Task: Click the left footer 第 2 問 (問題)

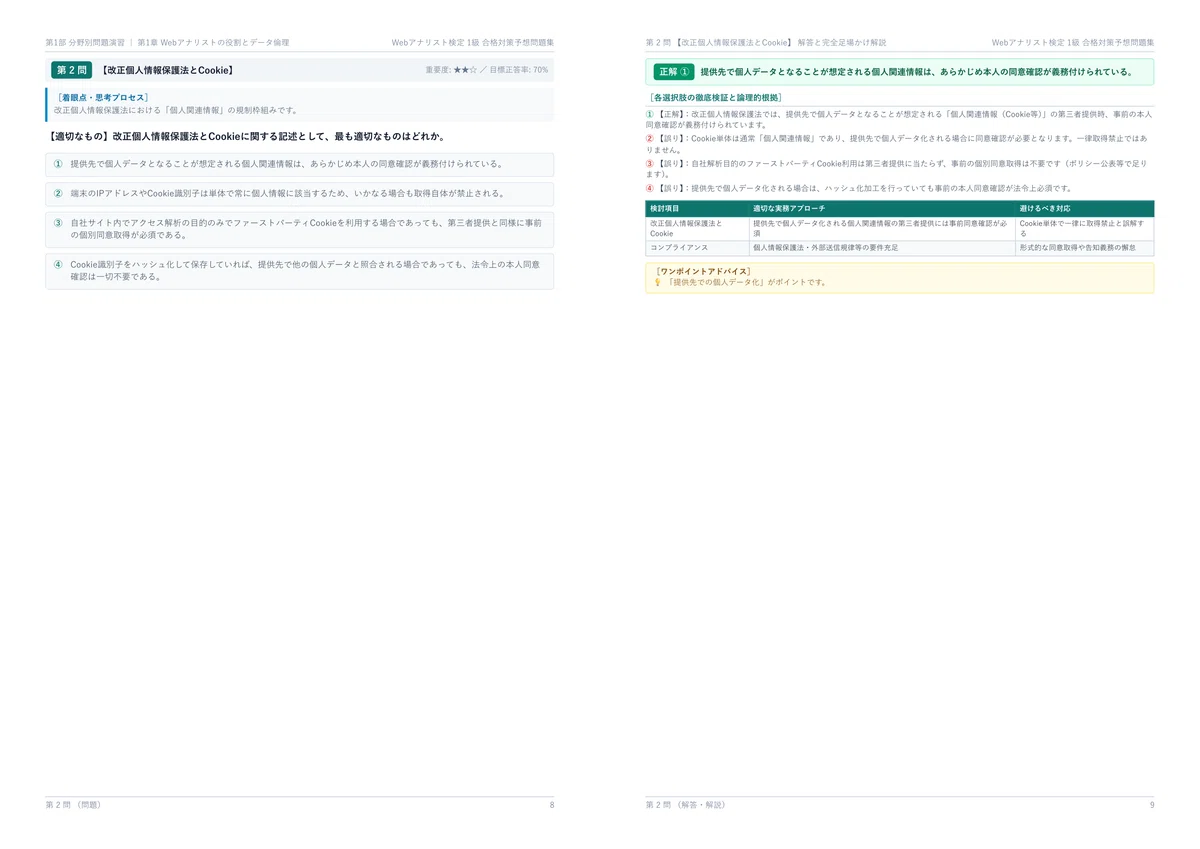Action: 73,805
